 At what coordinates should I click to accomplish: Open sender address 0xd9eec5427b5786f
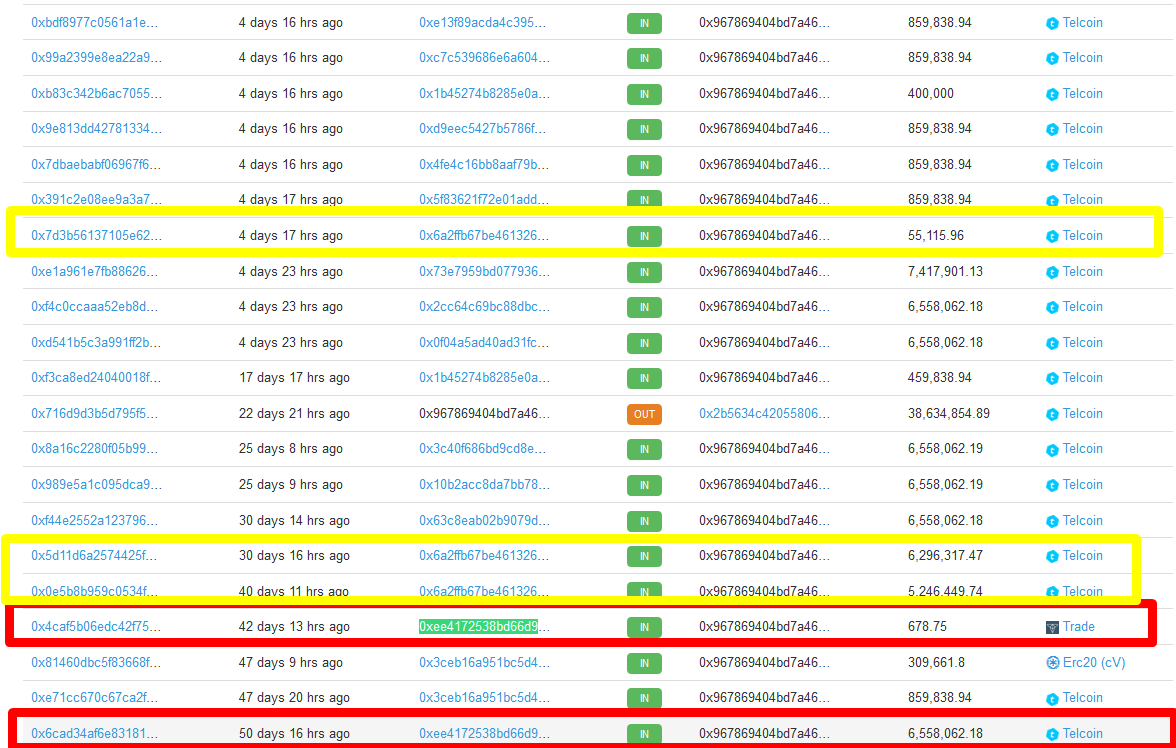click(482, 129)
